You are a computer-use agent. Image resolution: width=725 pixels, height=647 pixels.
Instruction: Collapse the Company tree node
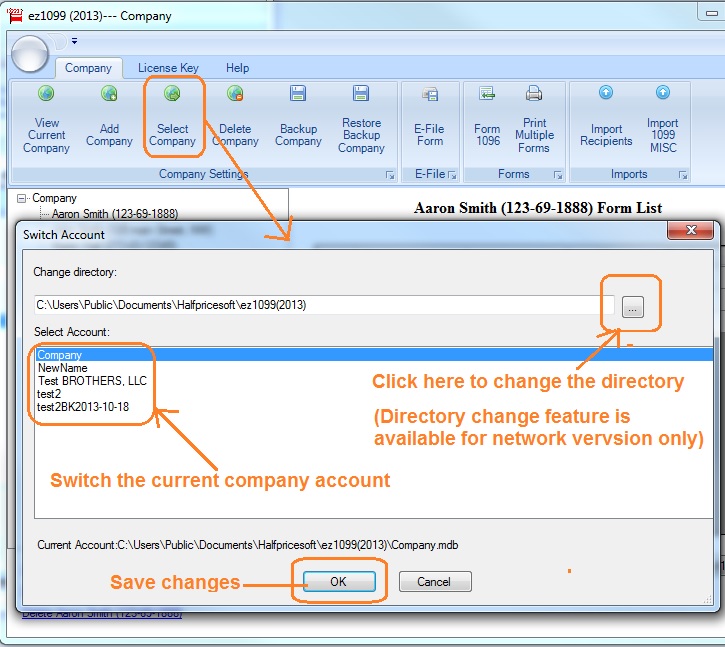coord(22,198)
